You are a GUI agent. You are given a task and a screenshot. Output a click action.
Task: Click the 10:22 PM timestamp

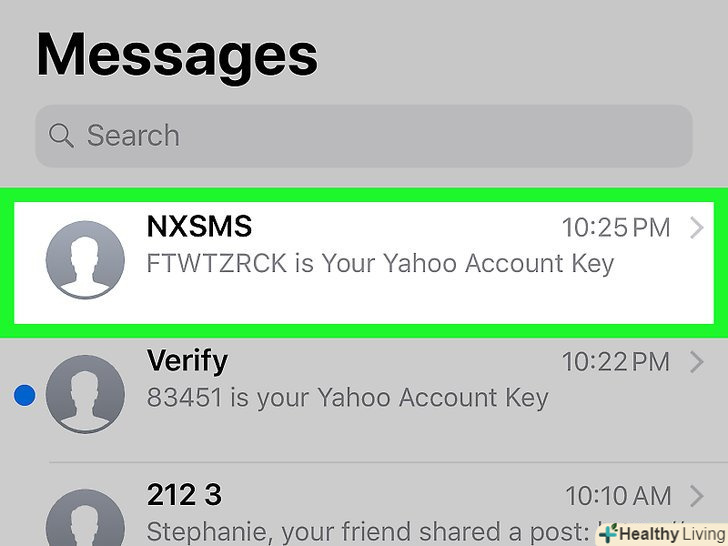point(616,361)
